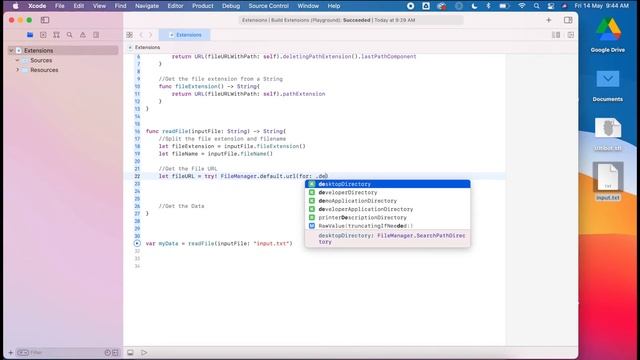The height and width of the screenshot is (360, 640).
Task: Select the Extensions playground in navigator
Action: pos(63,51)
